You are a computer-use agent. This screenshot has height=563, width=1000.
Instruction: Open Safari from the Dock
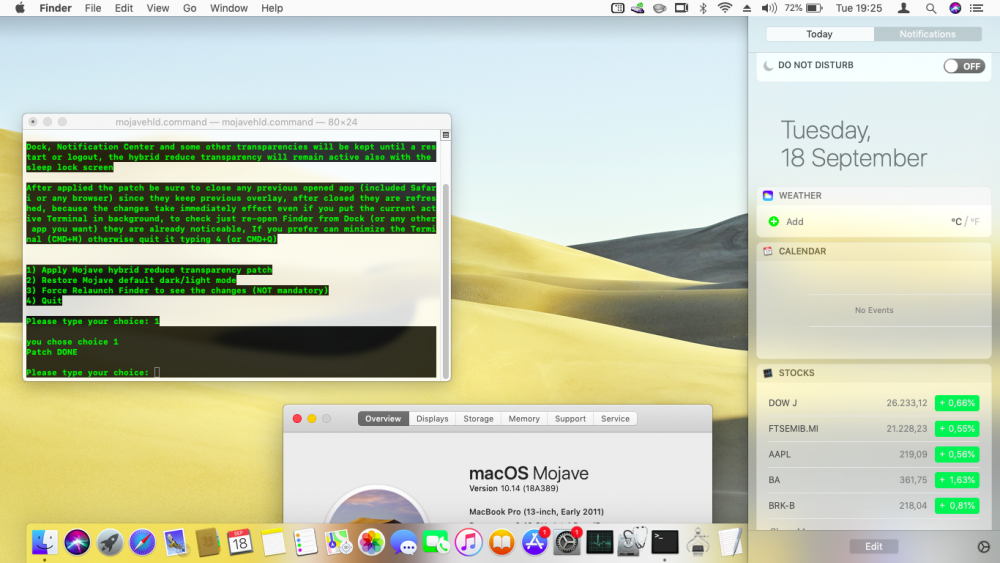(142, 543)
